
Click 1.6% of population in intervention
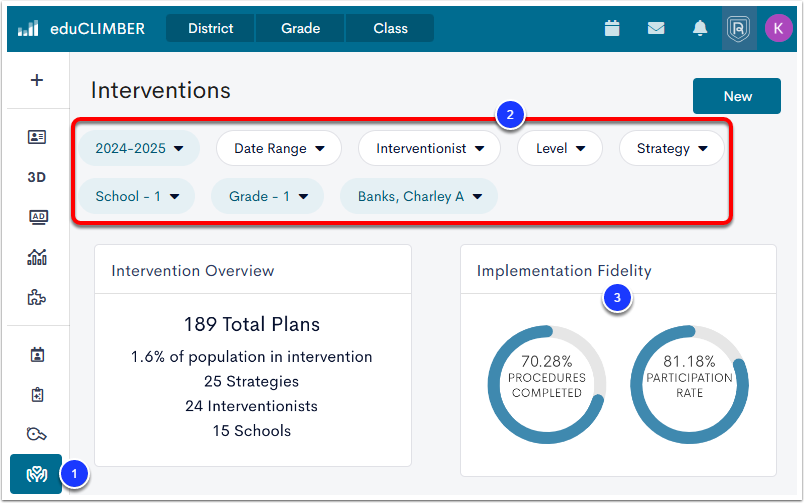[x=251, y=357]
